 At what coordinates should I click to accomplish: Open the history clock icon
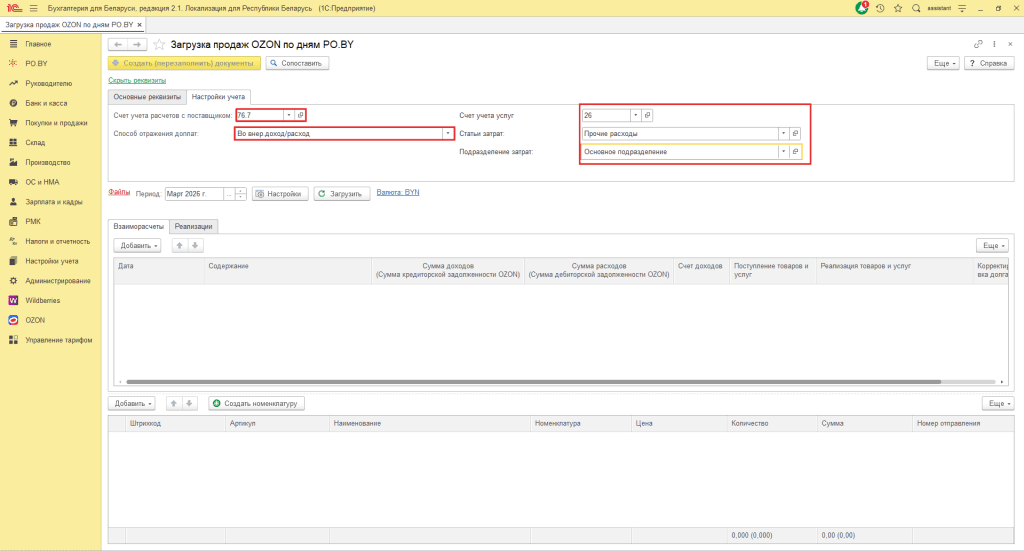(880, 8)
